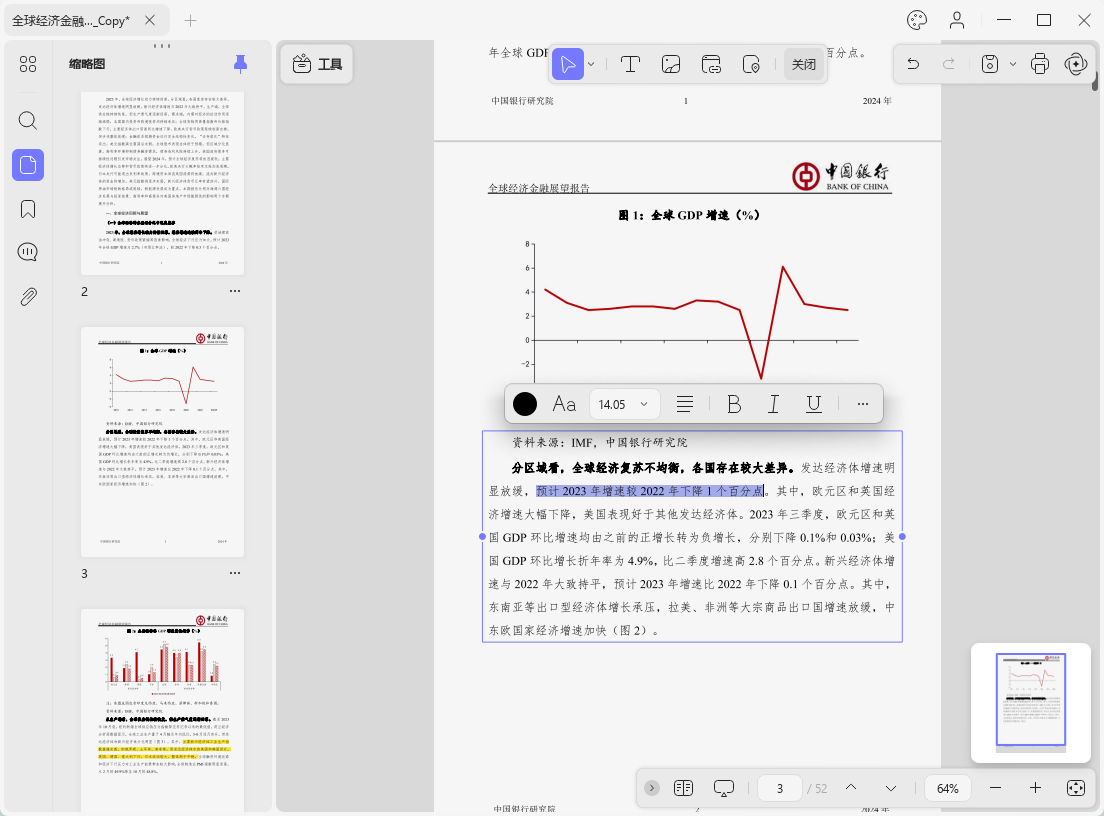The image size is (1104, 816).
Task: Click the attachments paperclip icon
Action: [x=27, y=295]
